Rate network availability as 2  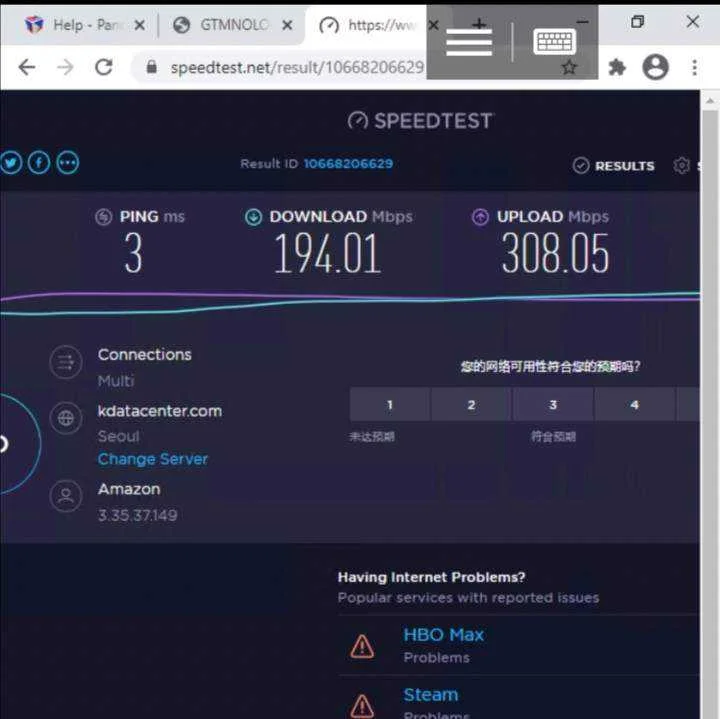click(x=471, y=404)
